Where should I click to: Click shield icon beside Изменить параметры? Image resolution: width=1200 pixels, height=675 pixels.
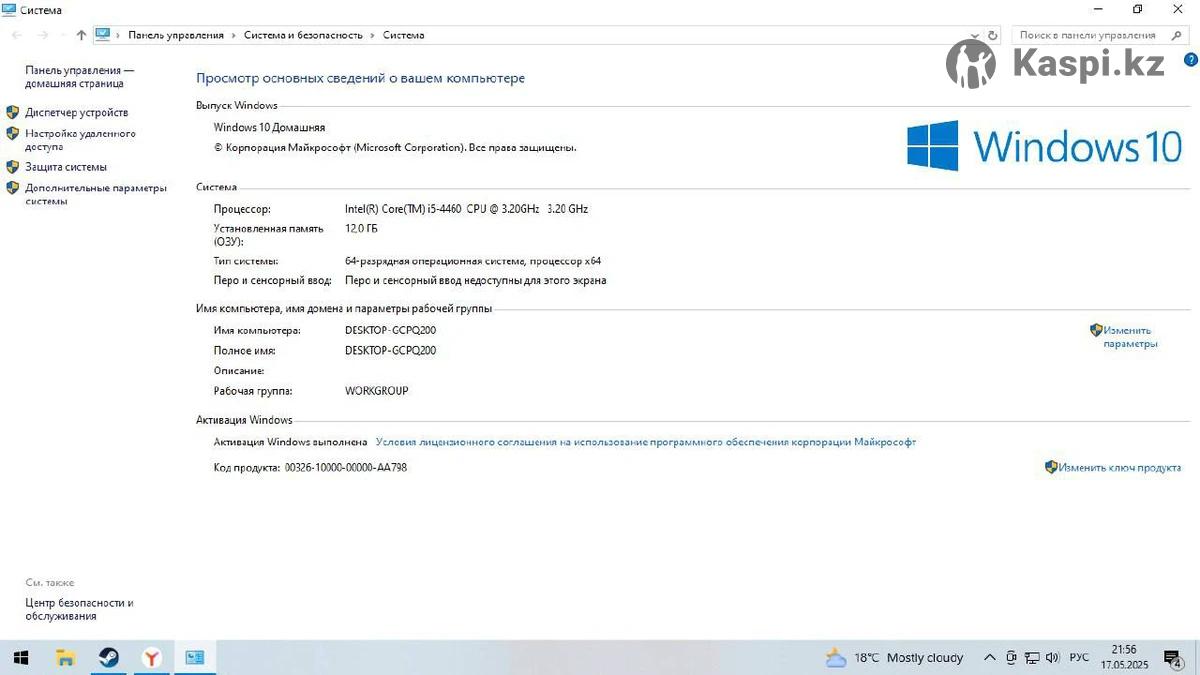tap(1096, 330)
